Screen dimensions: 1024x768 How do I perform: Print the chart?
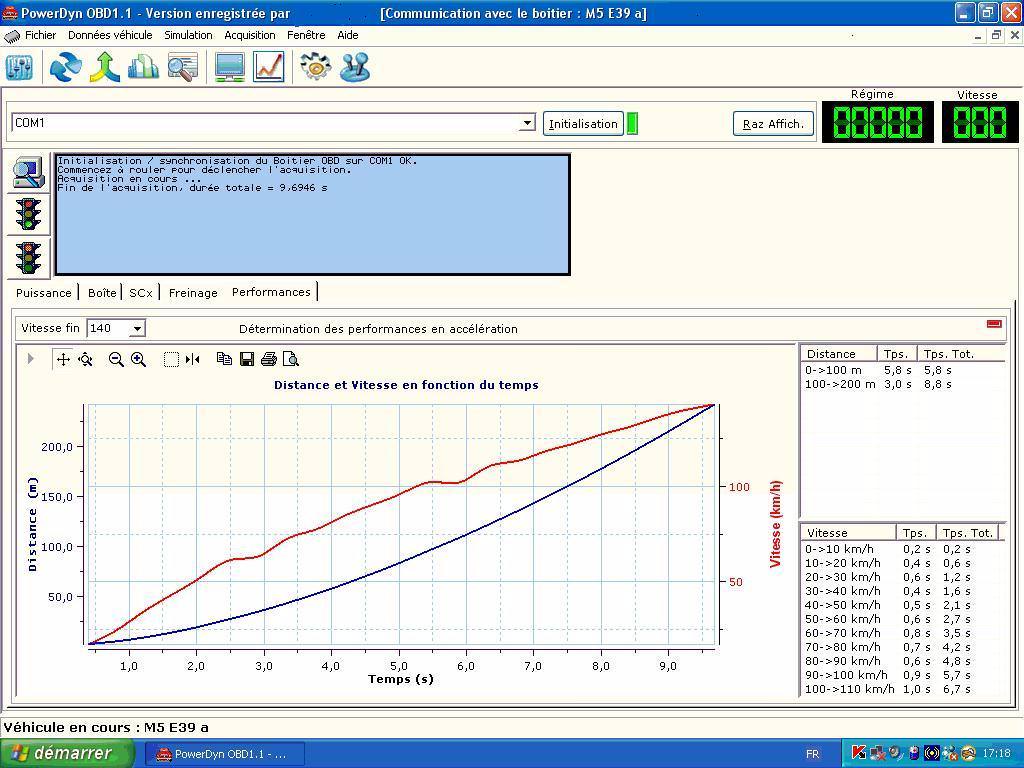pyautogui.click(x=268, y=359)
